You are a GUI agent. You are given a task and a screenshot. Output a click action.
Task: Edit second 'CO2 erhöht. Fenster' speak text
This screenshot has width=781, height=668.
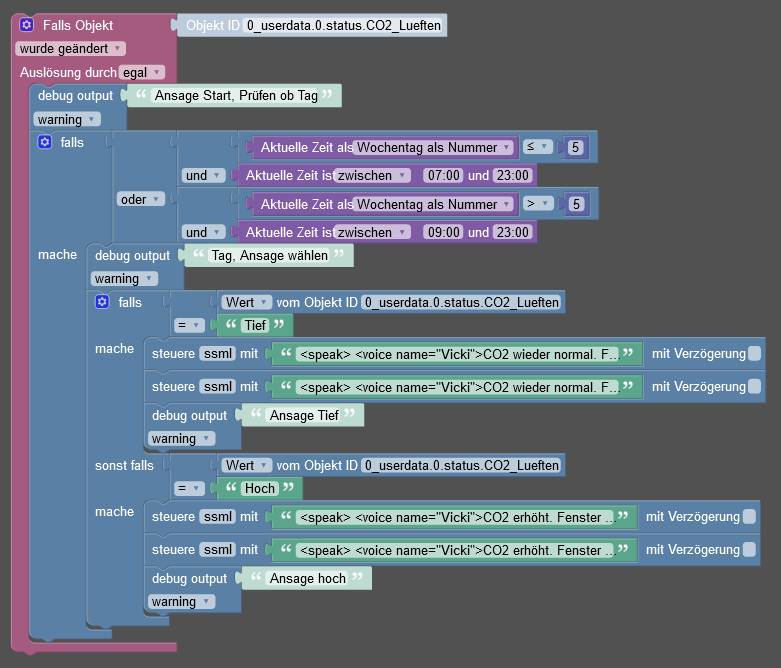coord(455,550)
